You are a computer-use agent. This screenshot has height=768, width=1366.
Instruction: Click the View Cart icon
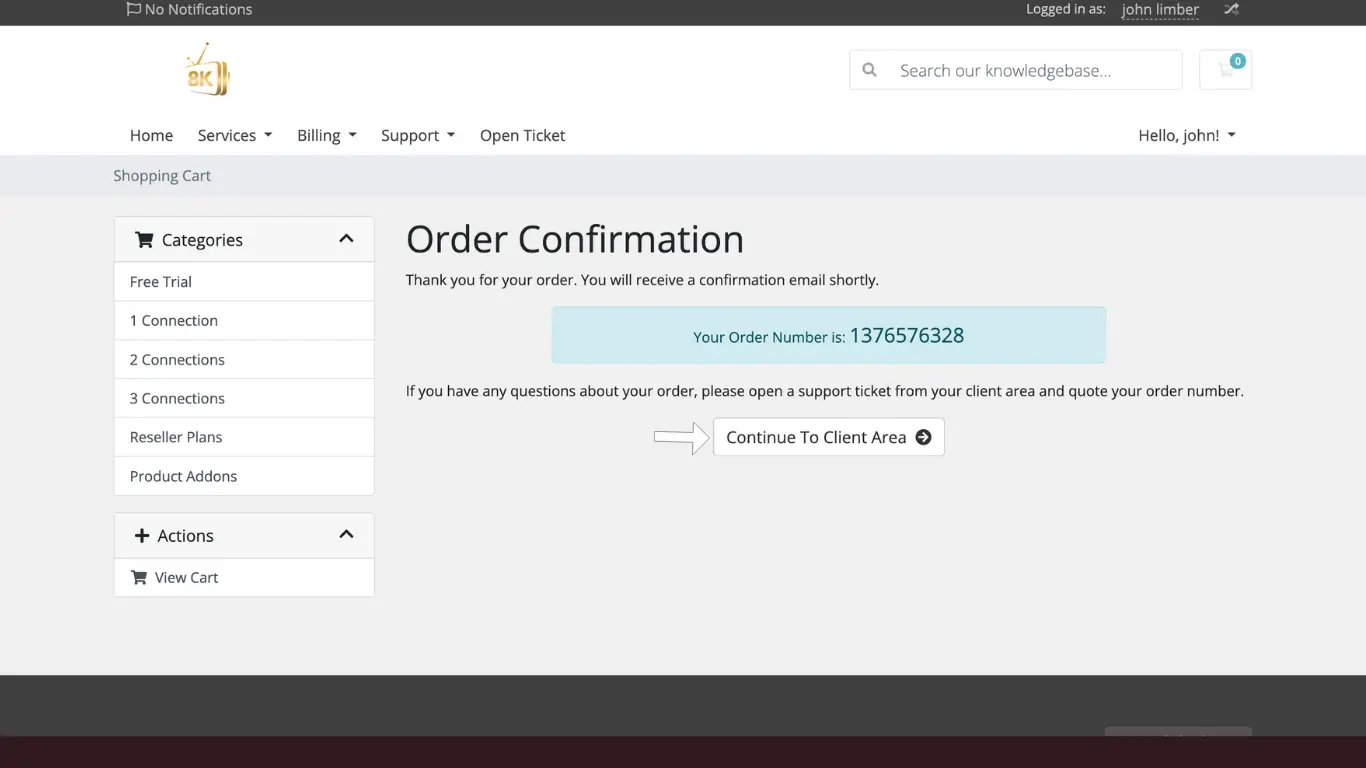click(138, 577)
